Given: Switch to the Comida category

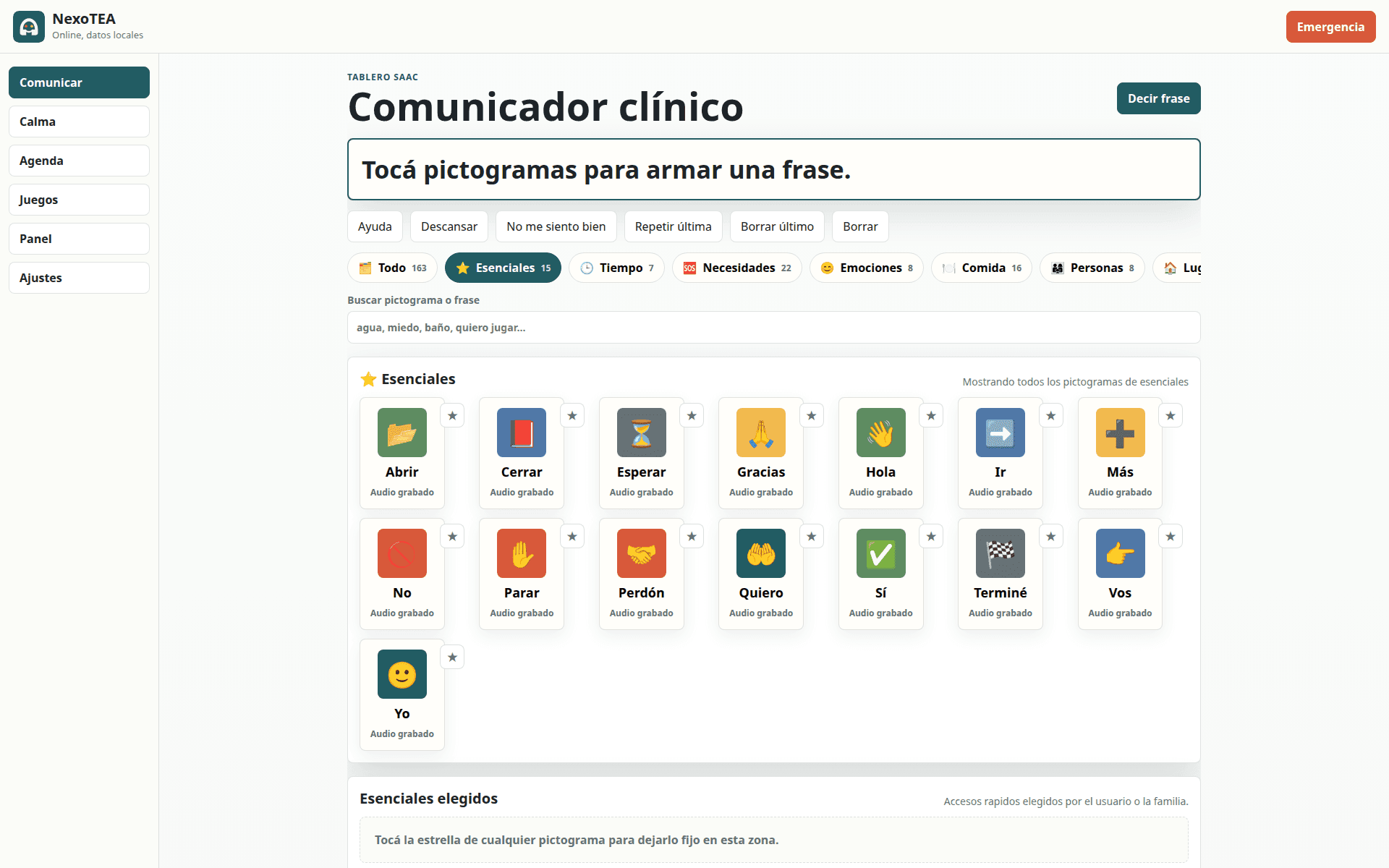Looking at the screenshot, I should click(x=982, y=268).
